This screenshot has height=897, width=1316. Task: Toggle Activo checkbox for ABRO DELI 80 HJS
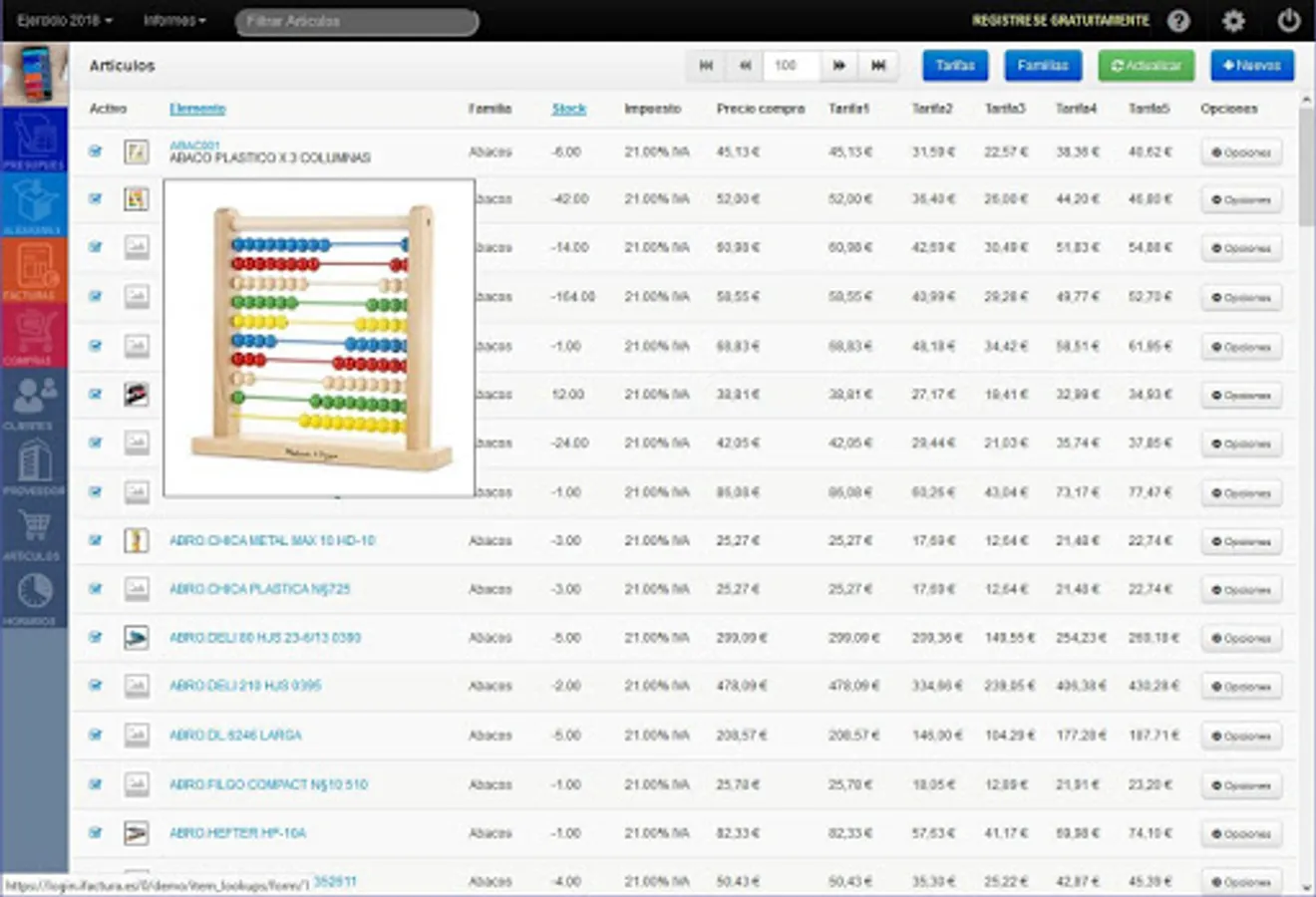tap(96, 638)
